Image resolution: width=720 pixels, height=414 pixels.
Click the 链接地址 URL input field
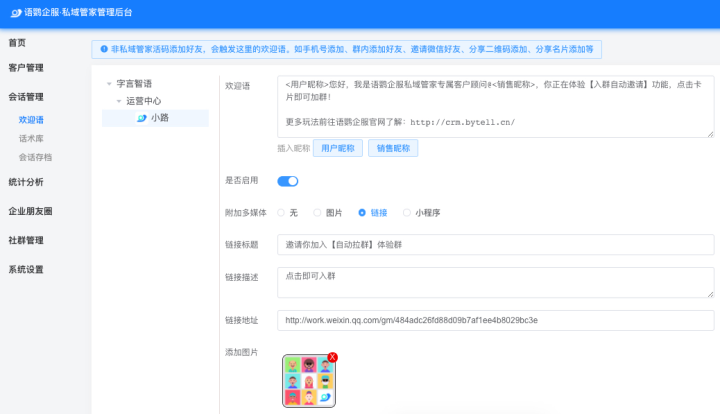pyautogui.click(x=495, y=320)
